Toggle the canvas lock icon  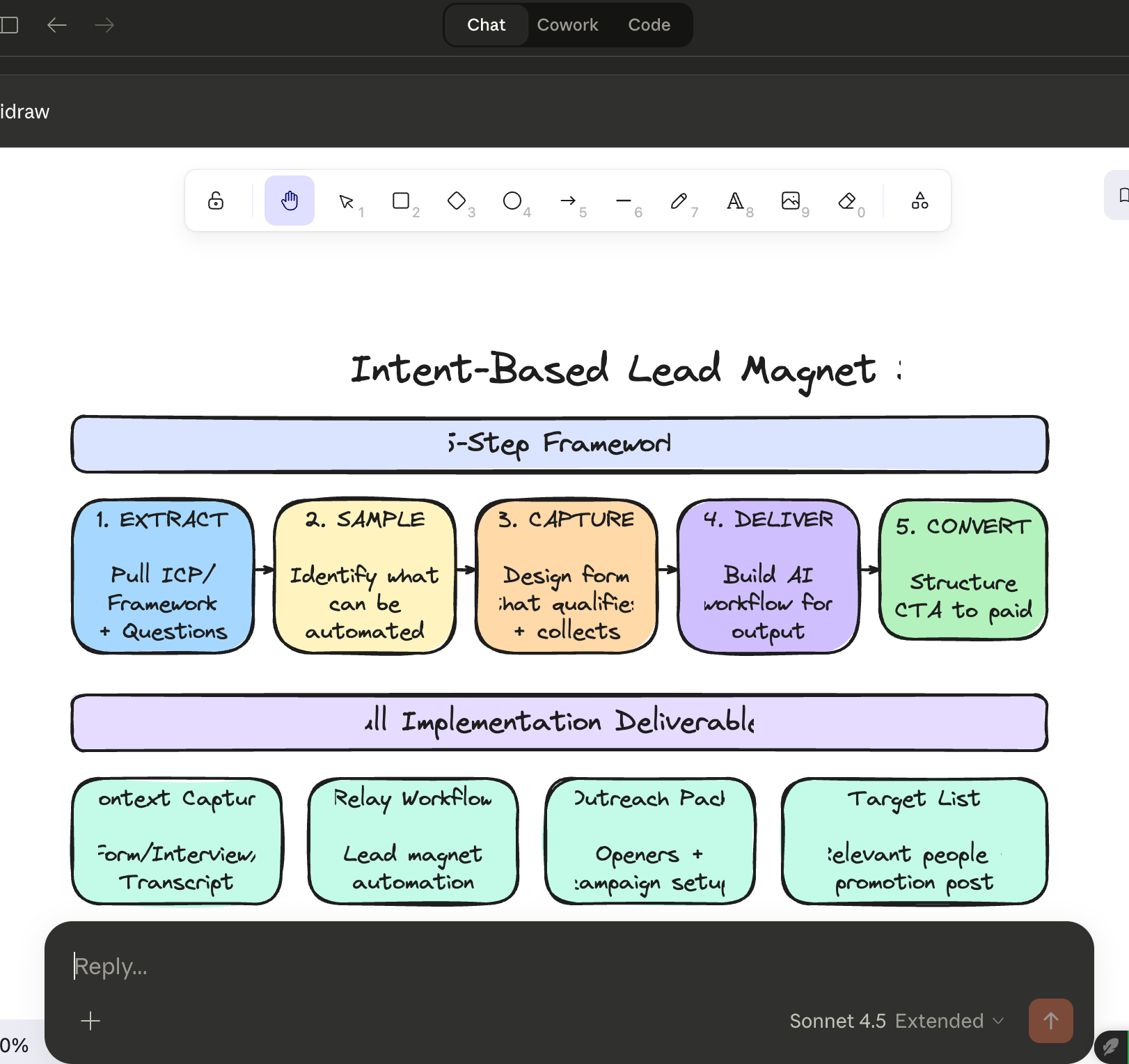[x=216, y=201]
